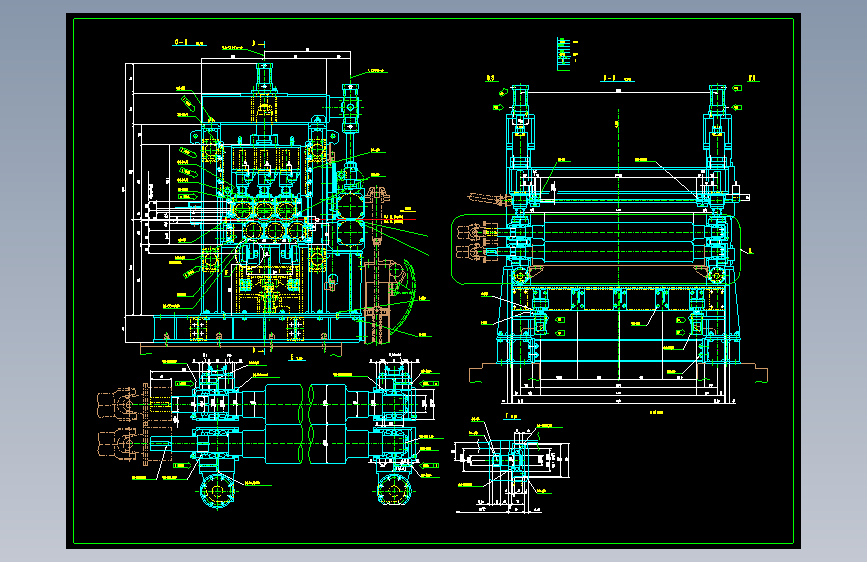Click the left circular gear housing in E view
The image size is (867, 562).
tap(217, 490)
